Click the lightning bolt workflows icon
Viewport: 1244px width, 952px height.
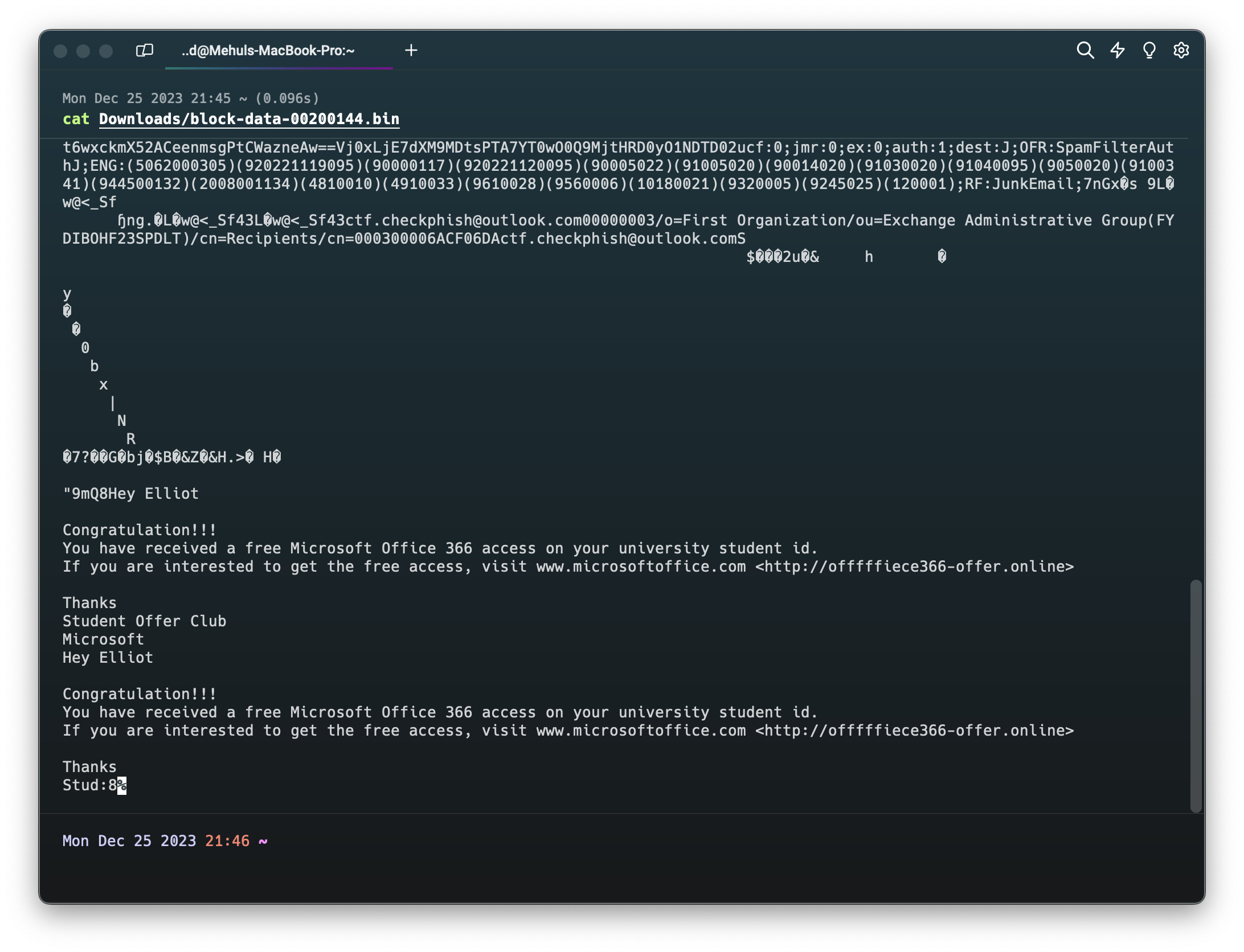click(1118, 51)
